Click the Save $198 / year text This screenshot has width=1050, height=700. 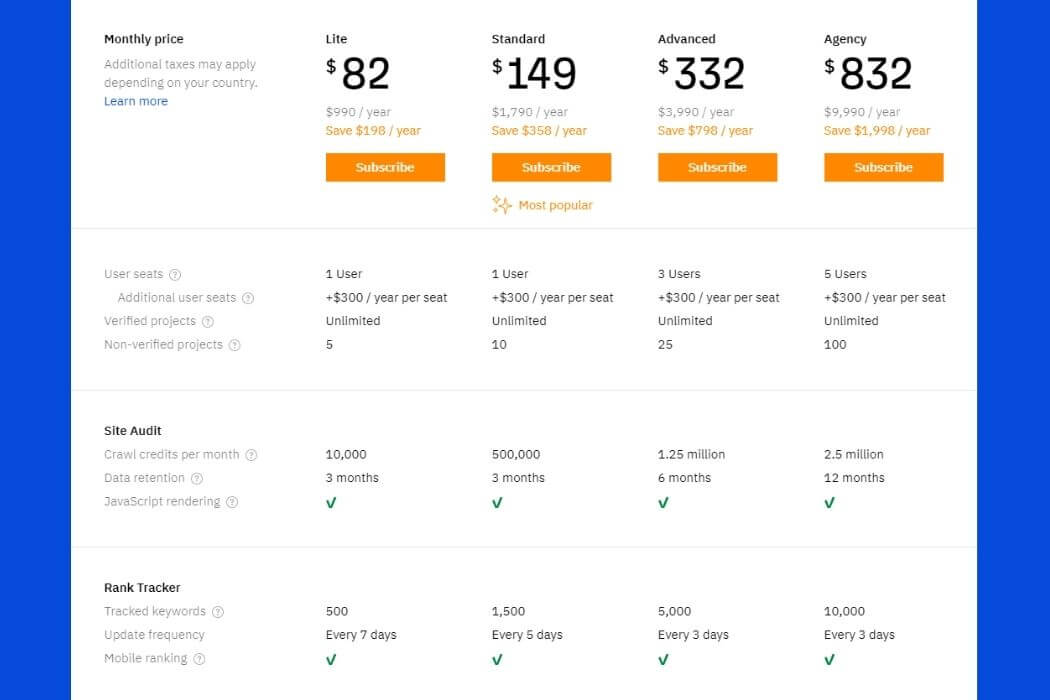tap(373, 131)
